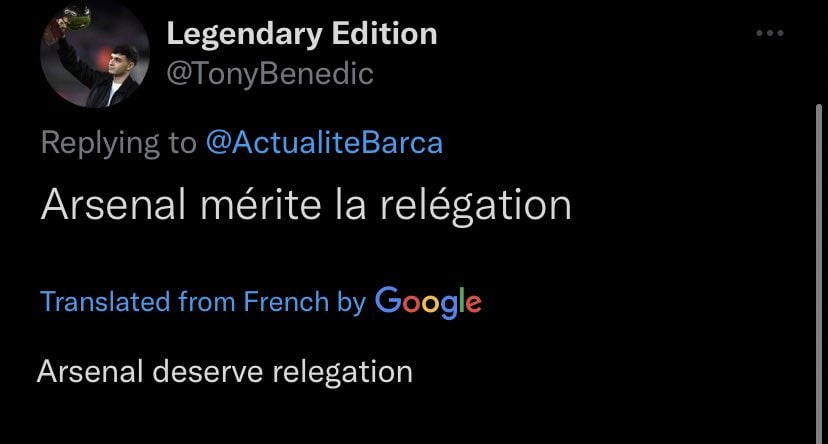Open the three-dot more options menu

click(x=769, y=34)
